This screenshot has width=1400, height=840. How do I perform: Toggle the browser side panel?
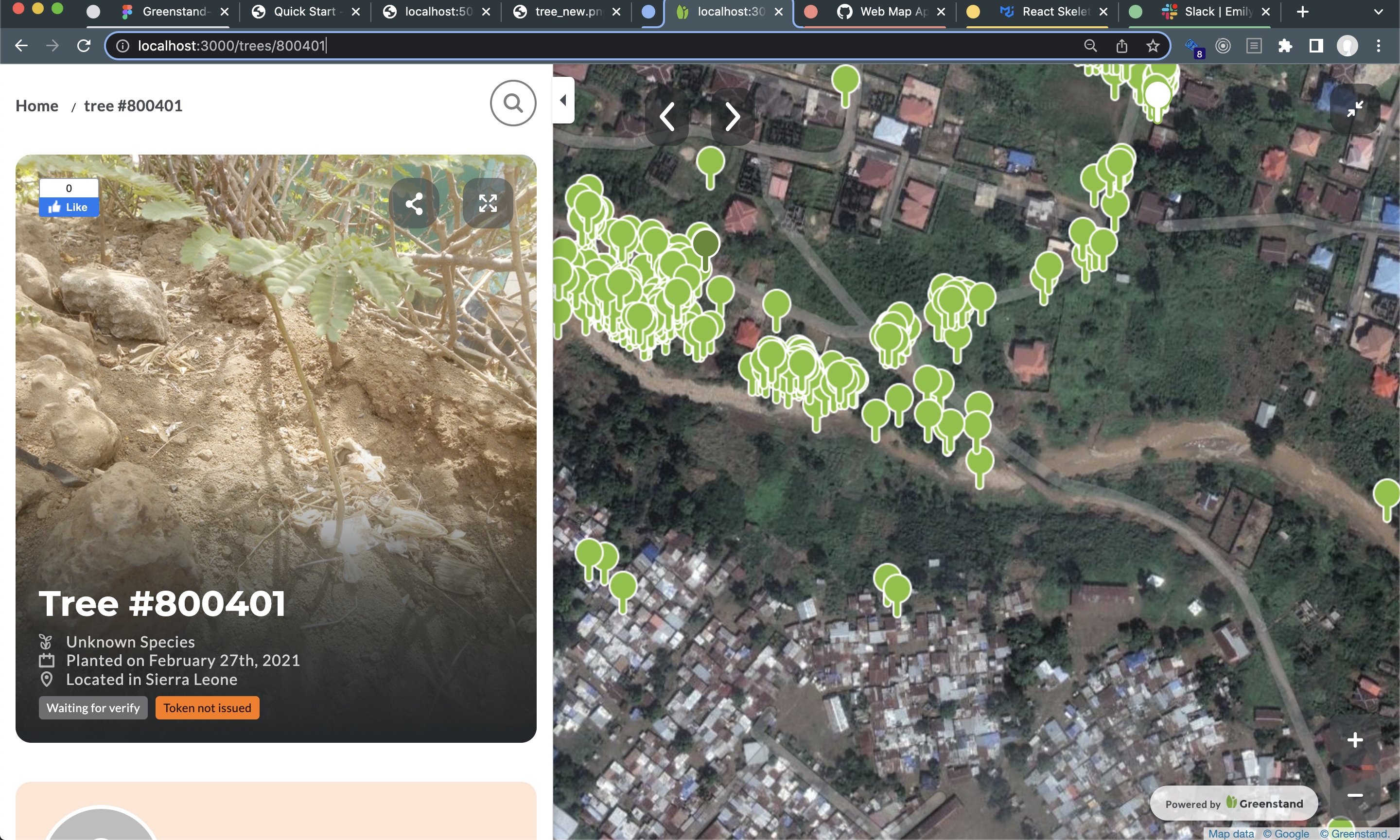[x=1316, y=46]
